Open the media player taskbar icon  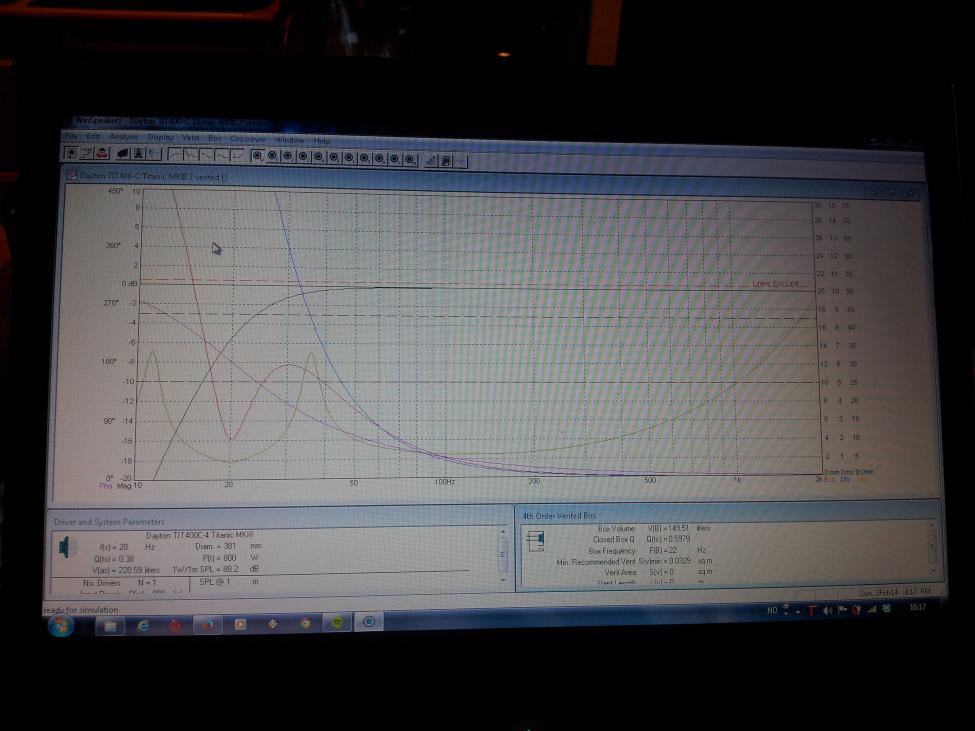tap(240, 623)
